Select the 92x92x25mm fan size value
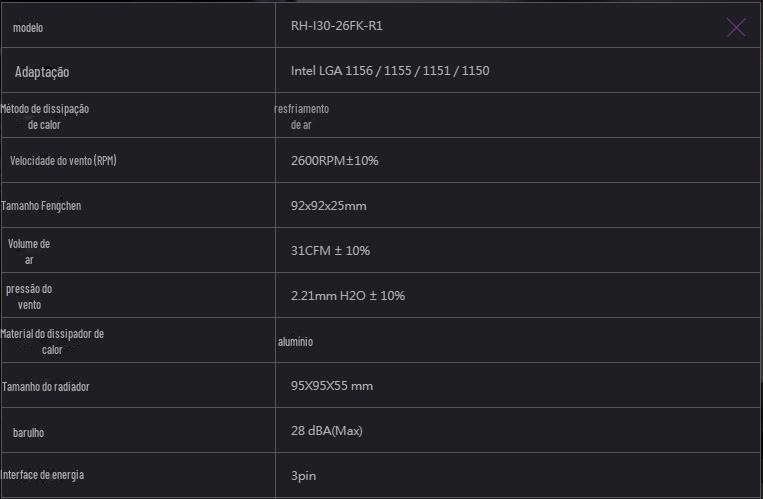 [328, 206]
